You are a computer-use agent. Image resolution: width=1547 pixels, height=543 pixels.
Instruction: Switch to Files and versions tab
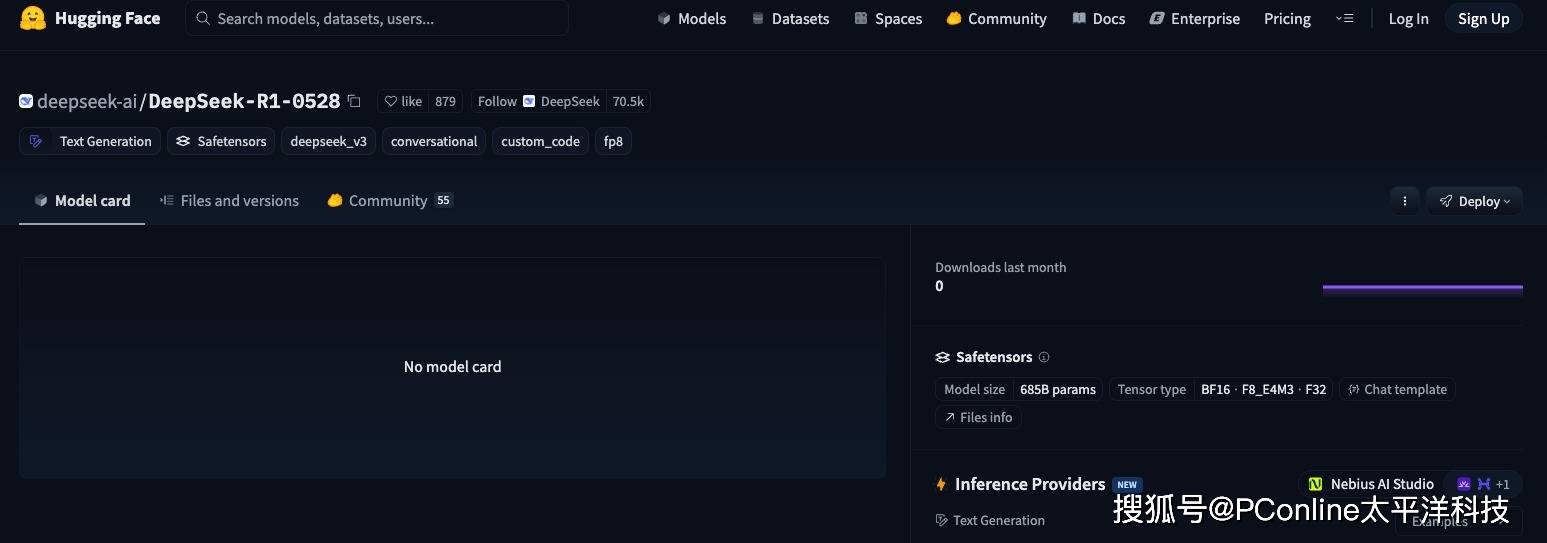tap(230, 201)
